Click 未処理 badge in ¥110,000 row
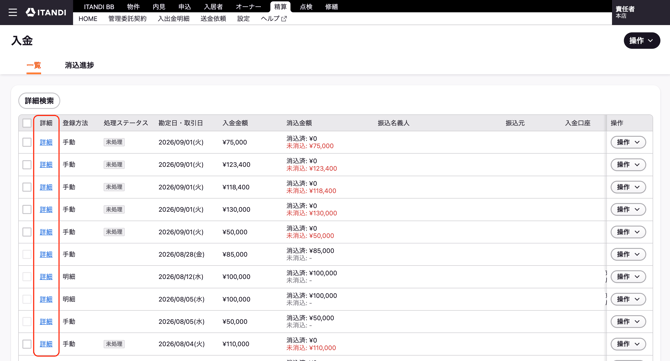This screenshot has width=670, height=361. (114, 344)
